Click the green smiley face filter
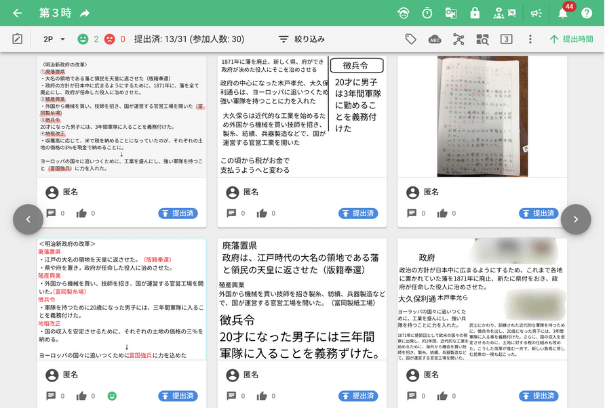This screenshot has width=605, height=420. [84, 39]
